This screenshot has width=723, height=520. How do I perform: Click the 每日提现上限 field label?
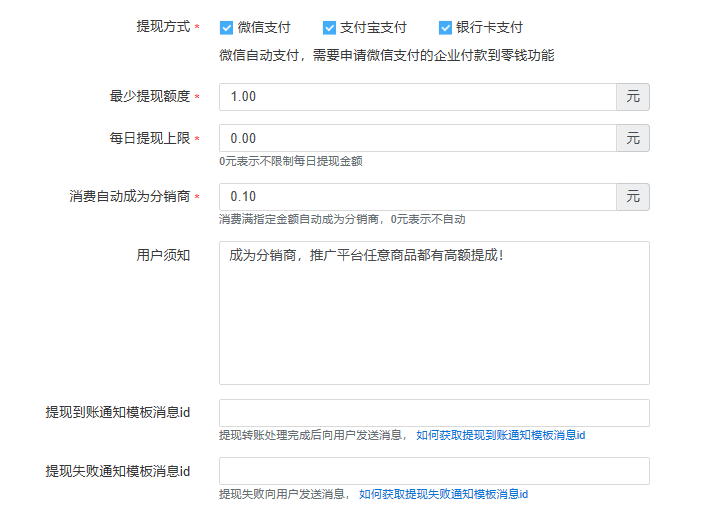[150, 139]
